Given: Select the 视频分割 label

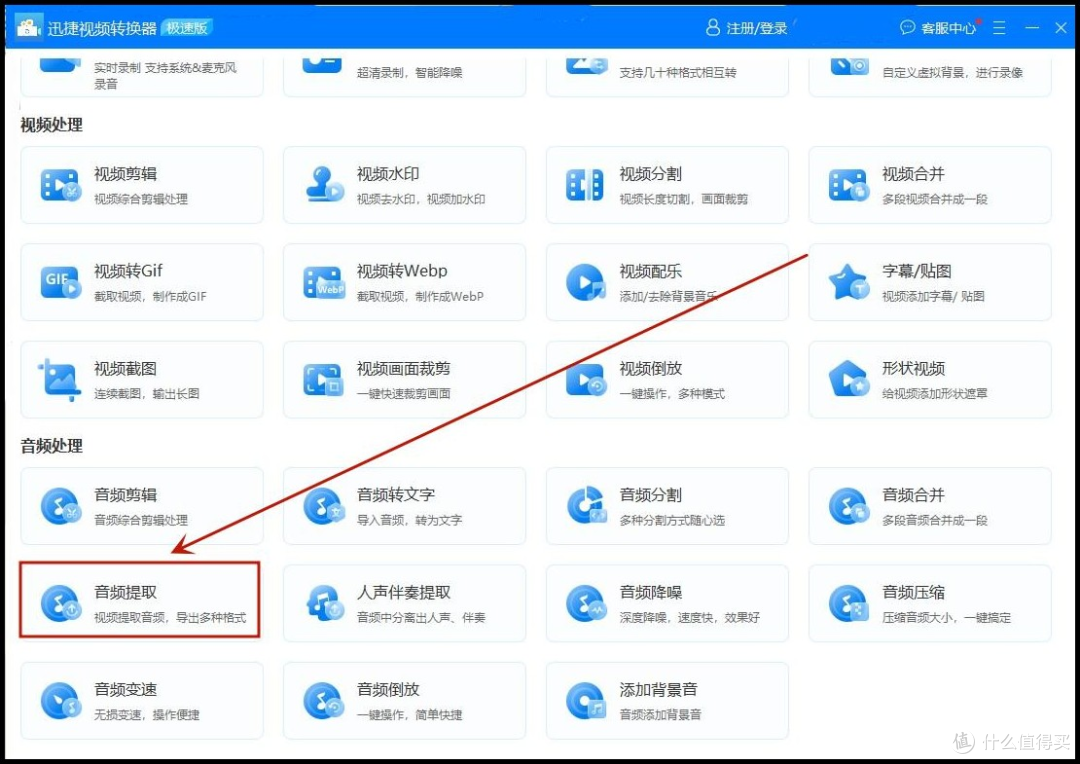Looking at the screenshot, I should [650, 174].
